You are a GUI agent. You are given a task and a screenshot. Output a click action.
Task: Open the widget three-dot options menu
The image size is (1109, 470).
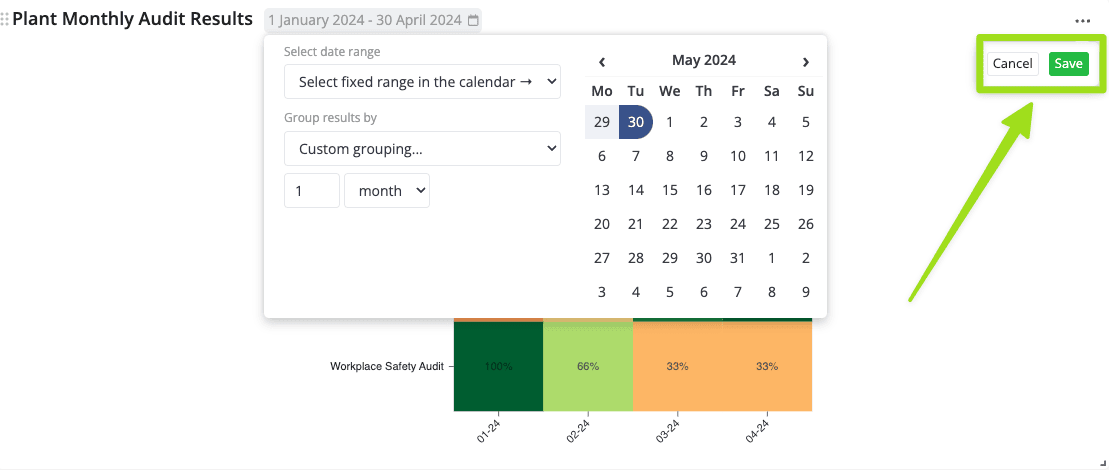tap(1083, 20)
